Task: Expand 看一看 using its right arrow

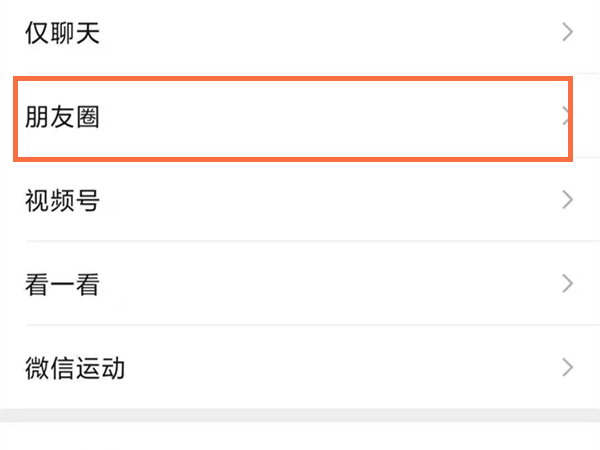Action: click(x=568, y=284)
